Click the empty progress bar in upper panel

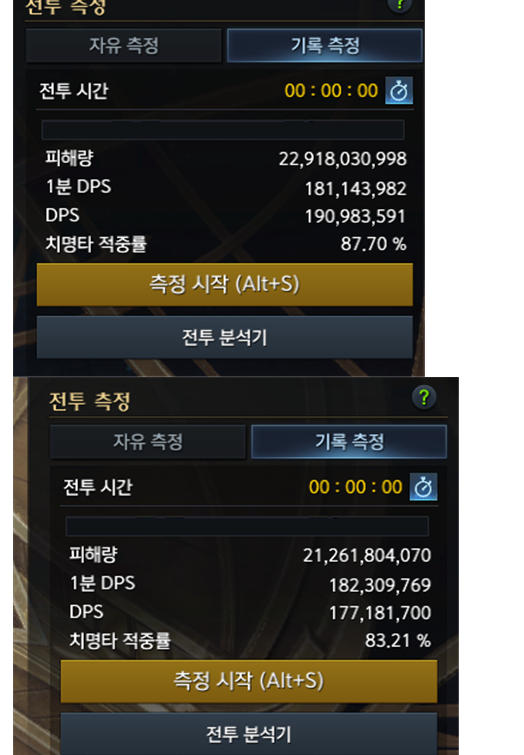pos(223,130)
